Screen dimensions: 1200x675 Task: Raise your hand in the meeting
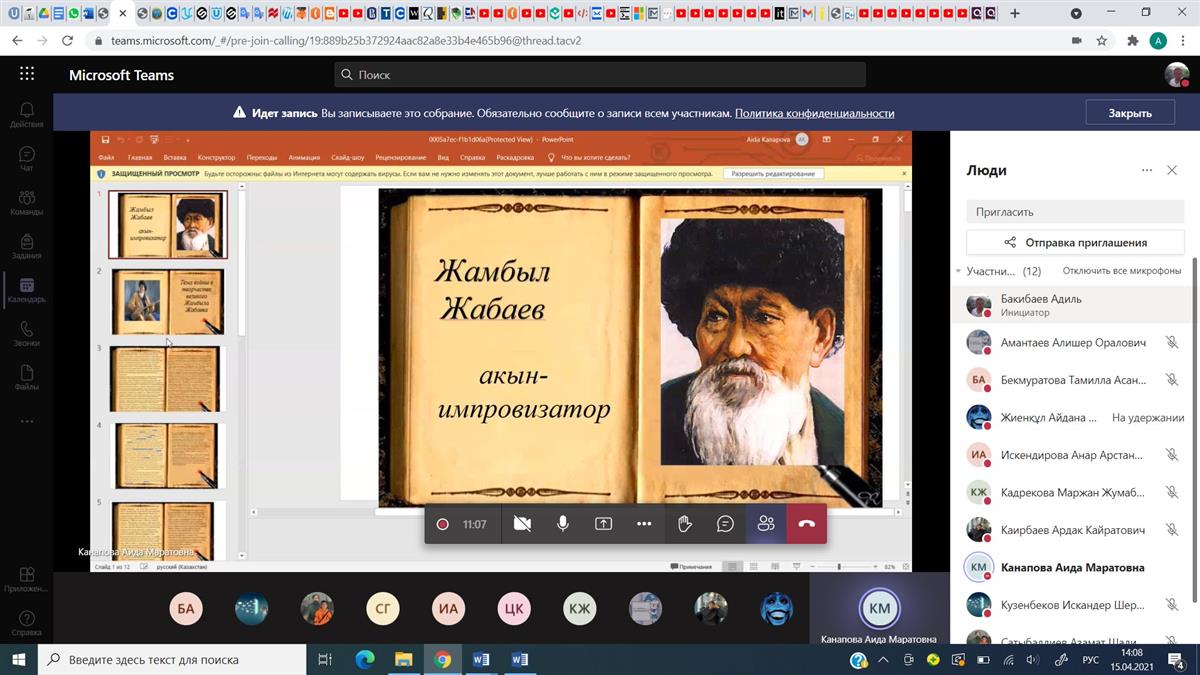[x=685, y=524]
